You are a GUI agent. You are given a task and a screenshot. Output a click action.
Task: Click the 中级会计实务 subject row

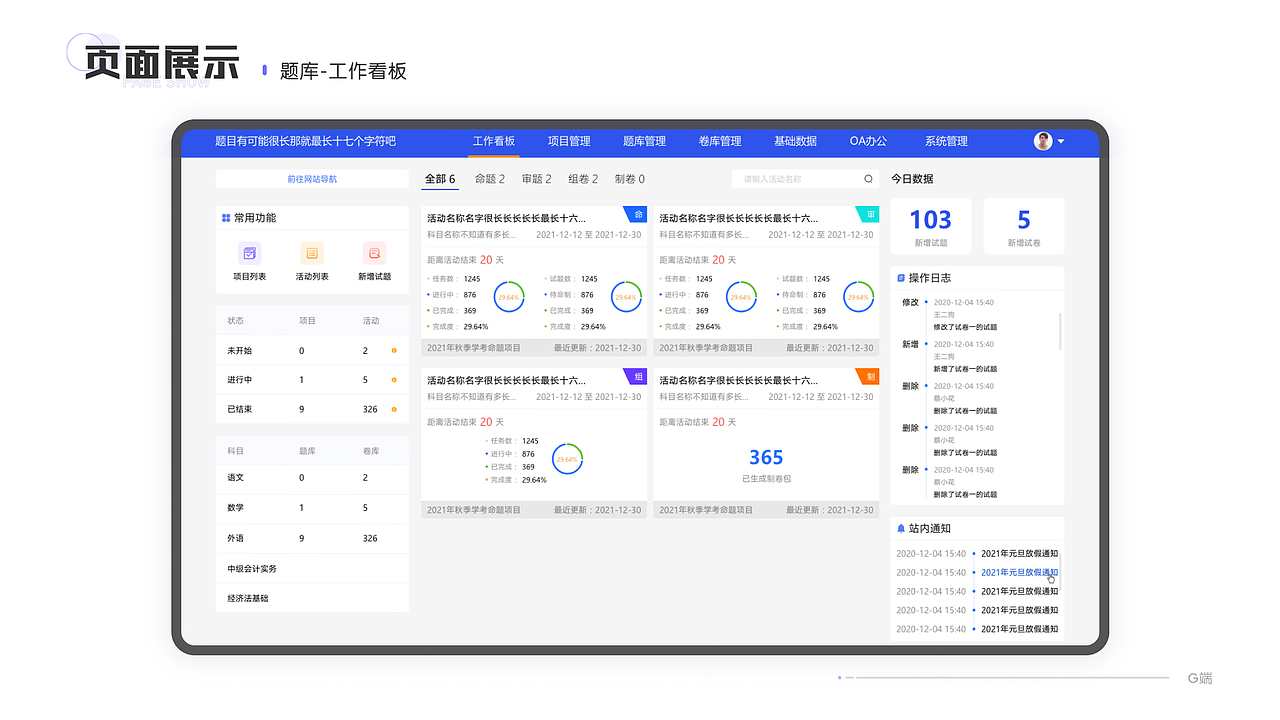click(312, 569)
